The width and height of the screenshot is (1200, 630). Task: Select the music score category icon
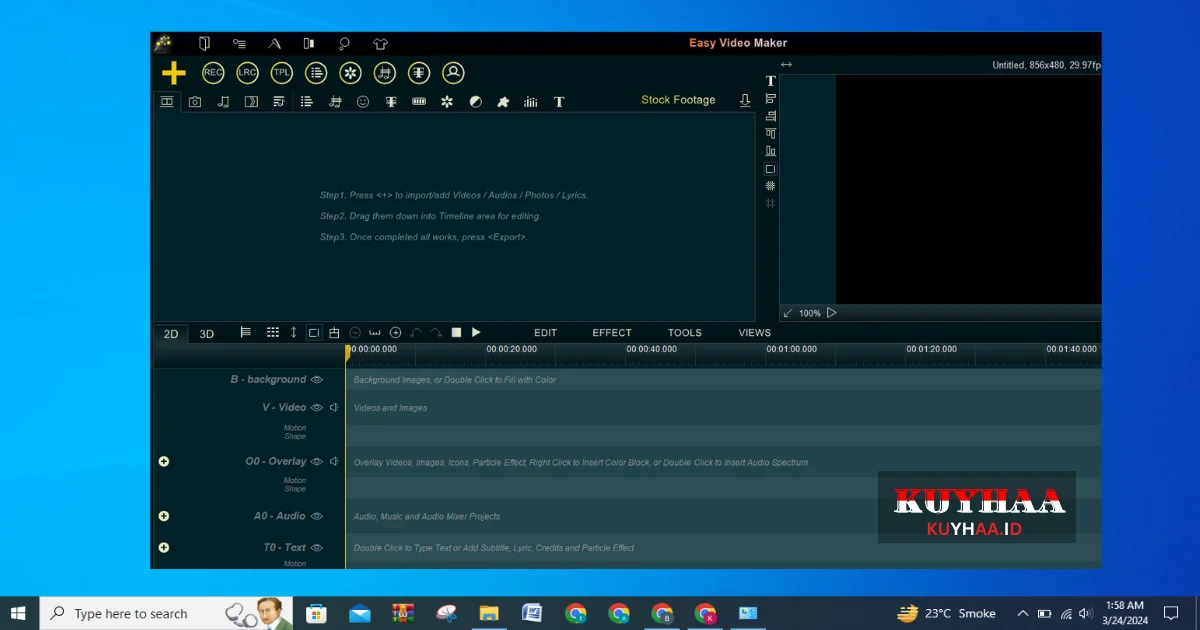click(335, 101)
